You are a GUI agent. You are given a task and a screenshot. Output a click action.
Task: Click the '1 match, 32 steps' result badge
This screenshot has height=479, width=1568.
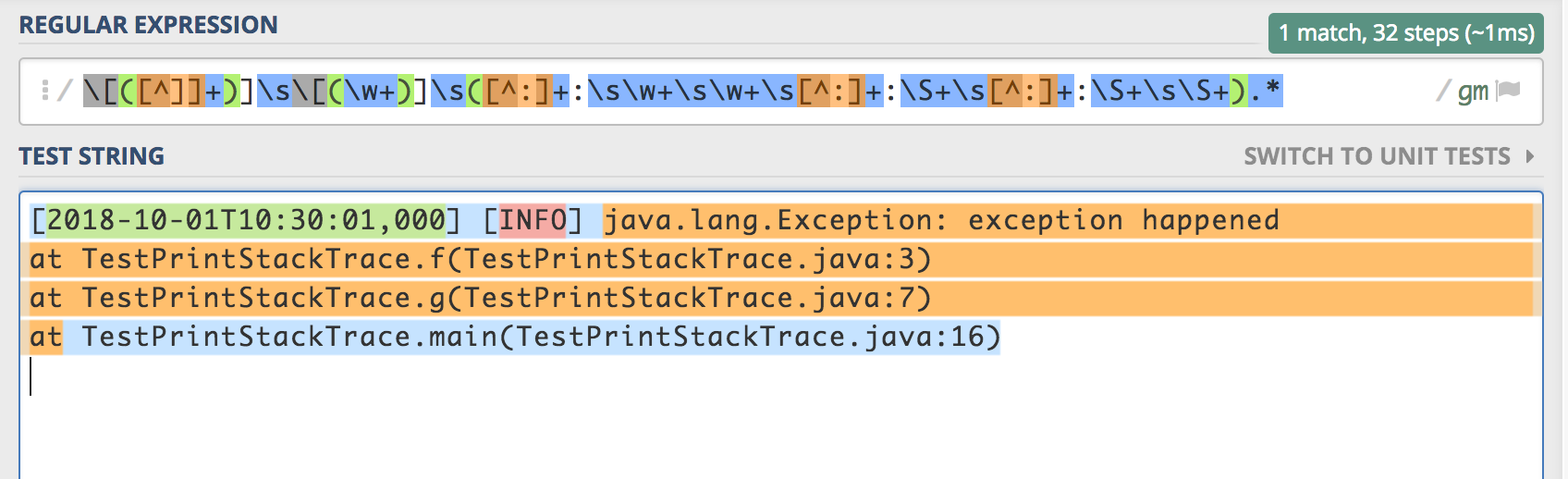(x=1406, y=33)
